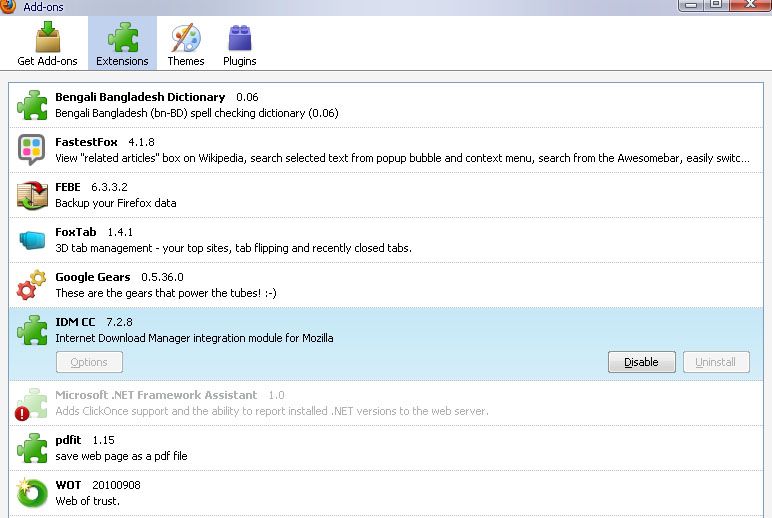Click 'Internet Download Manager integration module' text

click(194, 338)
